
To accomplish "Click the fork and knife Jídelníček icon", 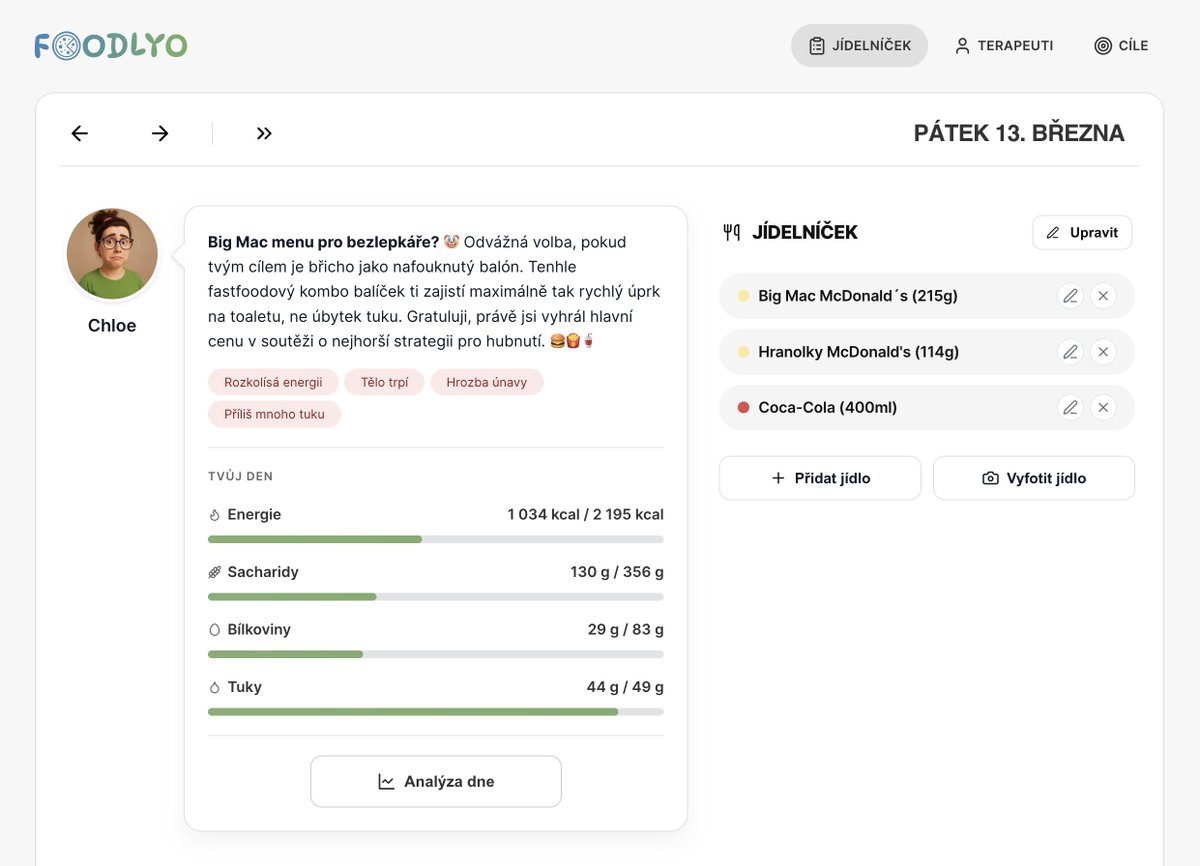I will coord(732,232).
